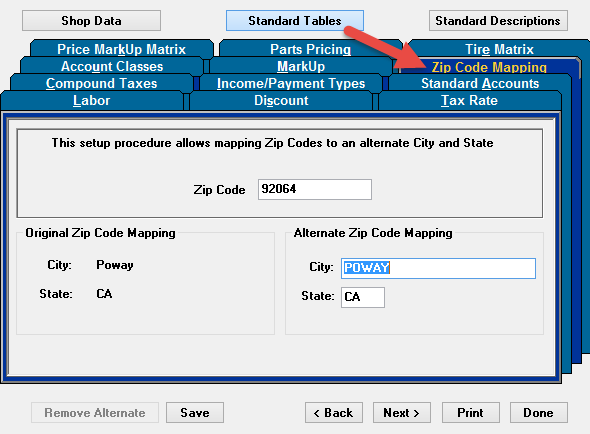Open the Shop Data section
Image resolution: width=590 pixels, height=434 pixels.
pos(91,21)
